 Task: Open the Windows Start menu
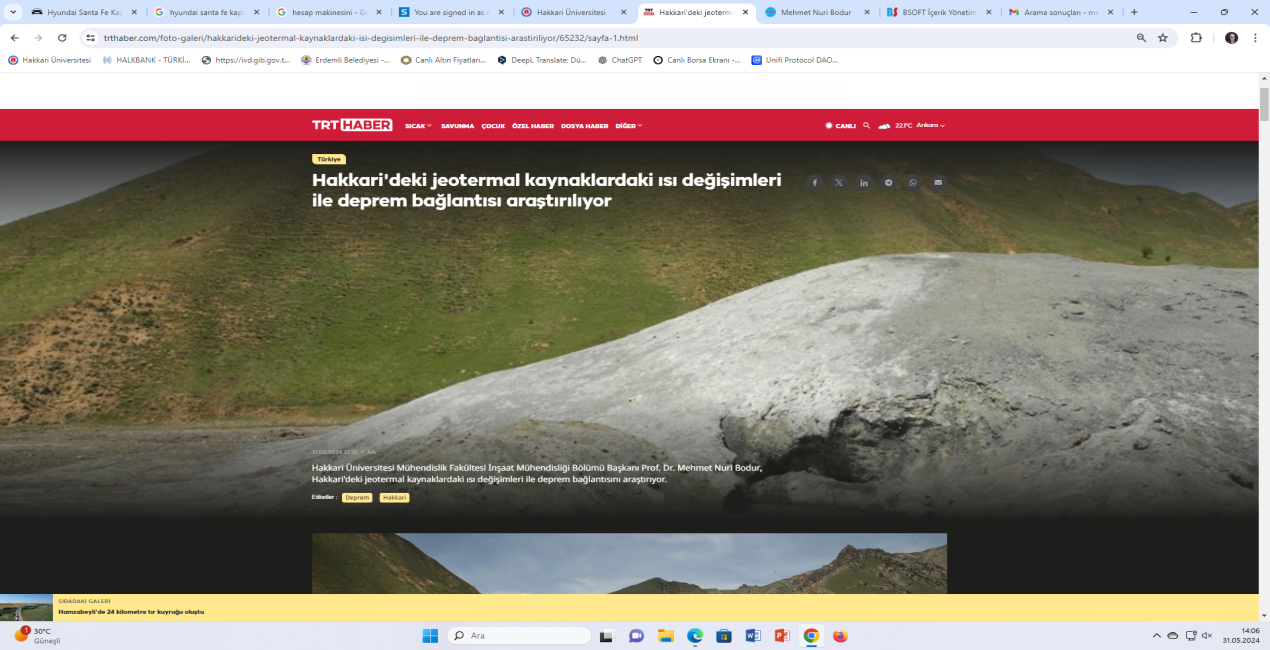(x=430, y=636)
